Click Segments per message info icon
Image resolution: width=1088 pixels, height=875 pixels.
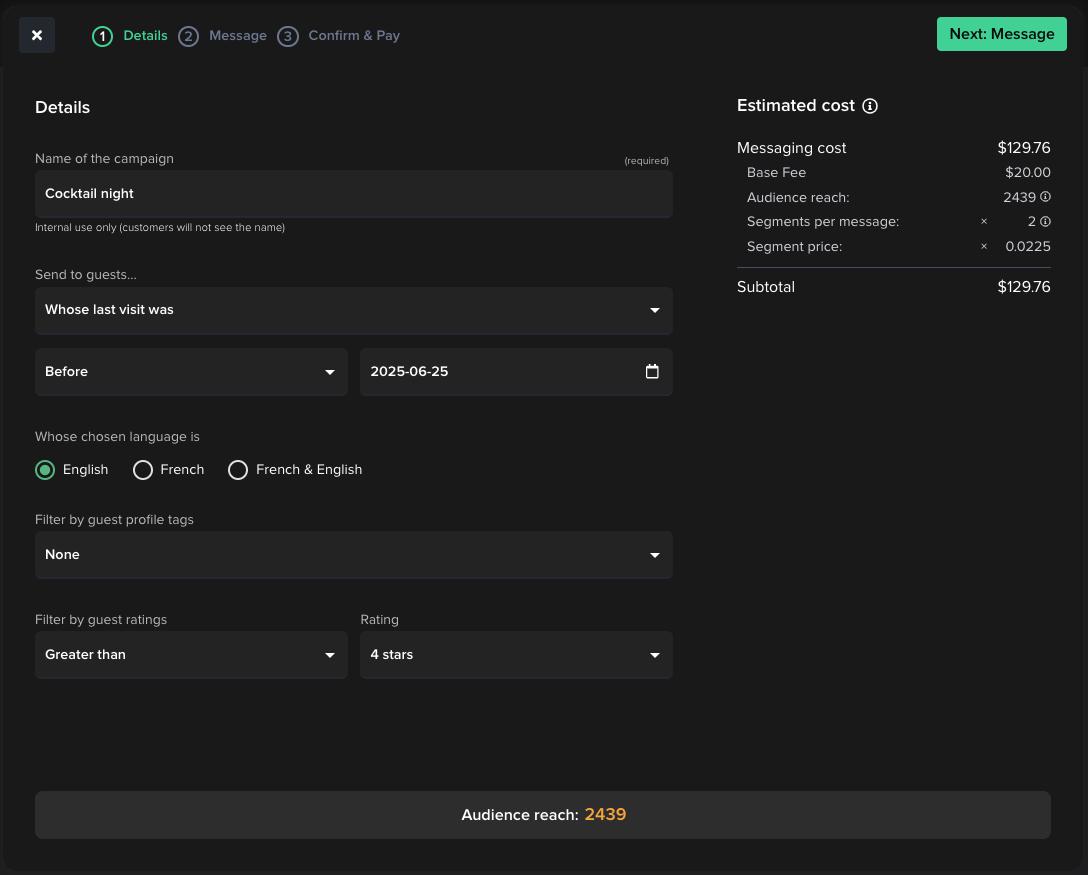click(x=1045, y=221)
